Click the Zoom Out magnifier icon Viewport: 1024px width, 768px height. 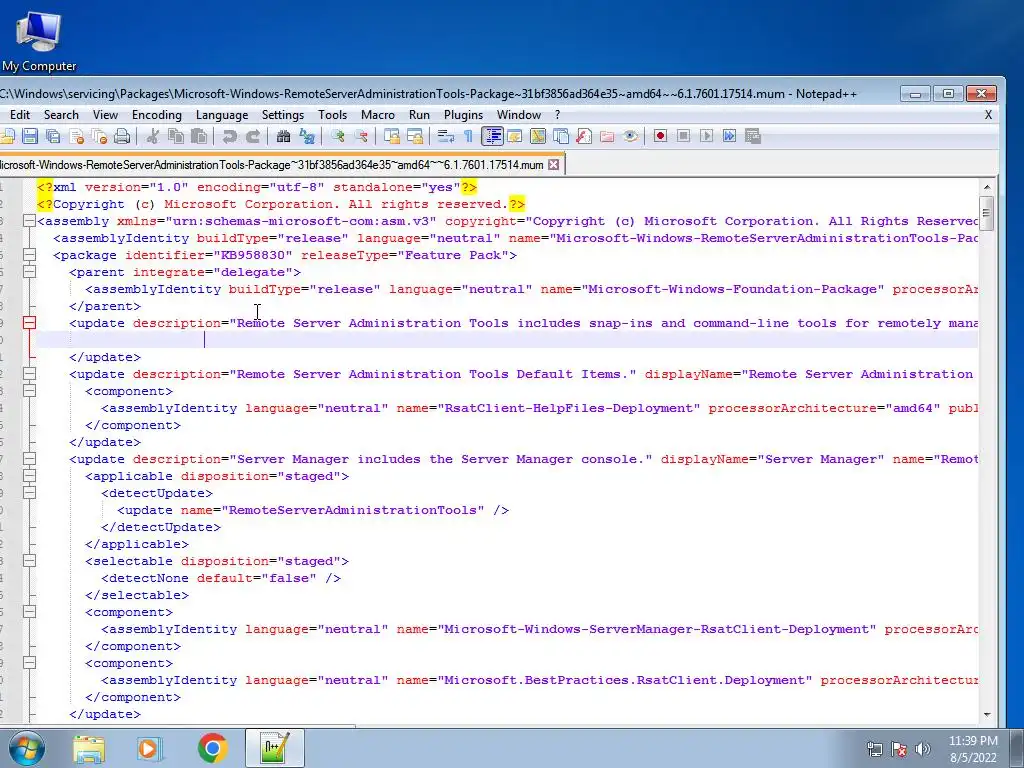pyautogui.click(x=362, y=136)
